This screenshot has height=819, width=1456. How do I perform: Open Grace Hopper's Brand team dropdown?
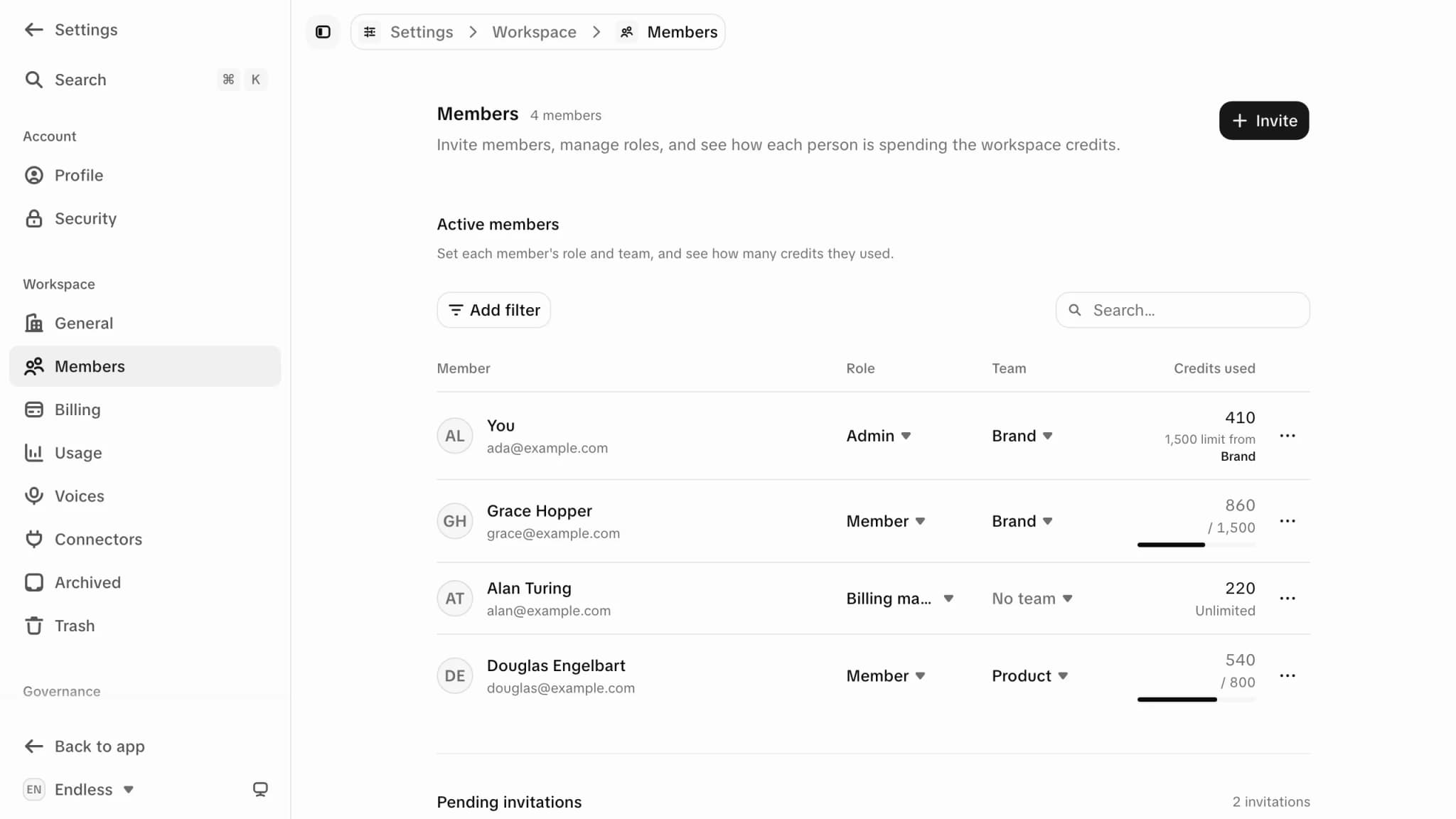point(1022,521)
